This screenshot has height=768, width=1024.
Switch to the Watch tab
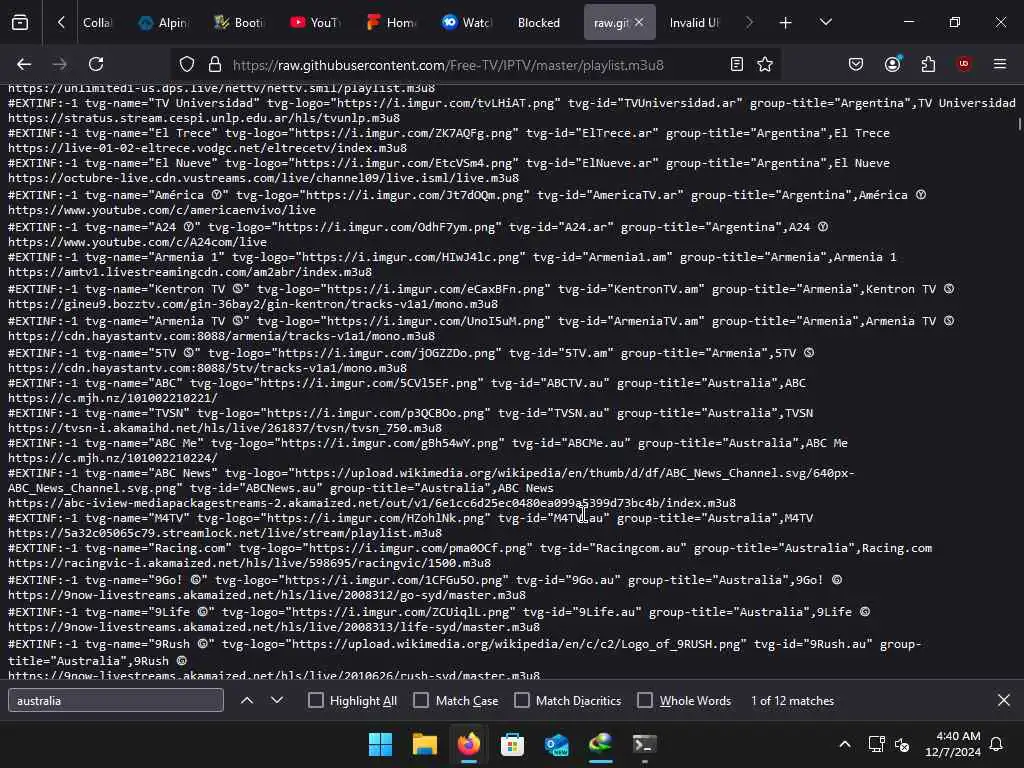click(467, 23)
